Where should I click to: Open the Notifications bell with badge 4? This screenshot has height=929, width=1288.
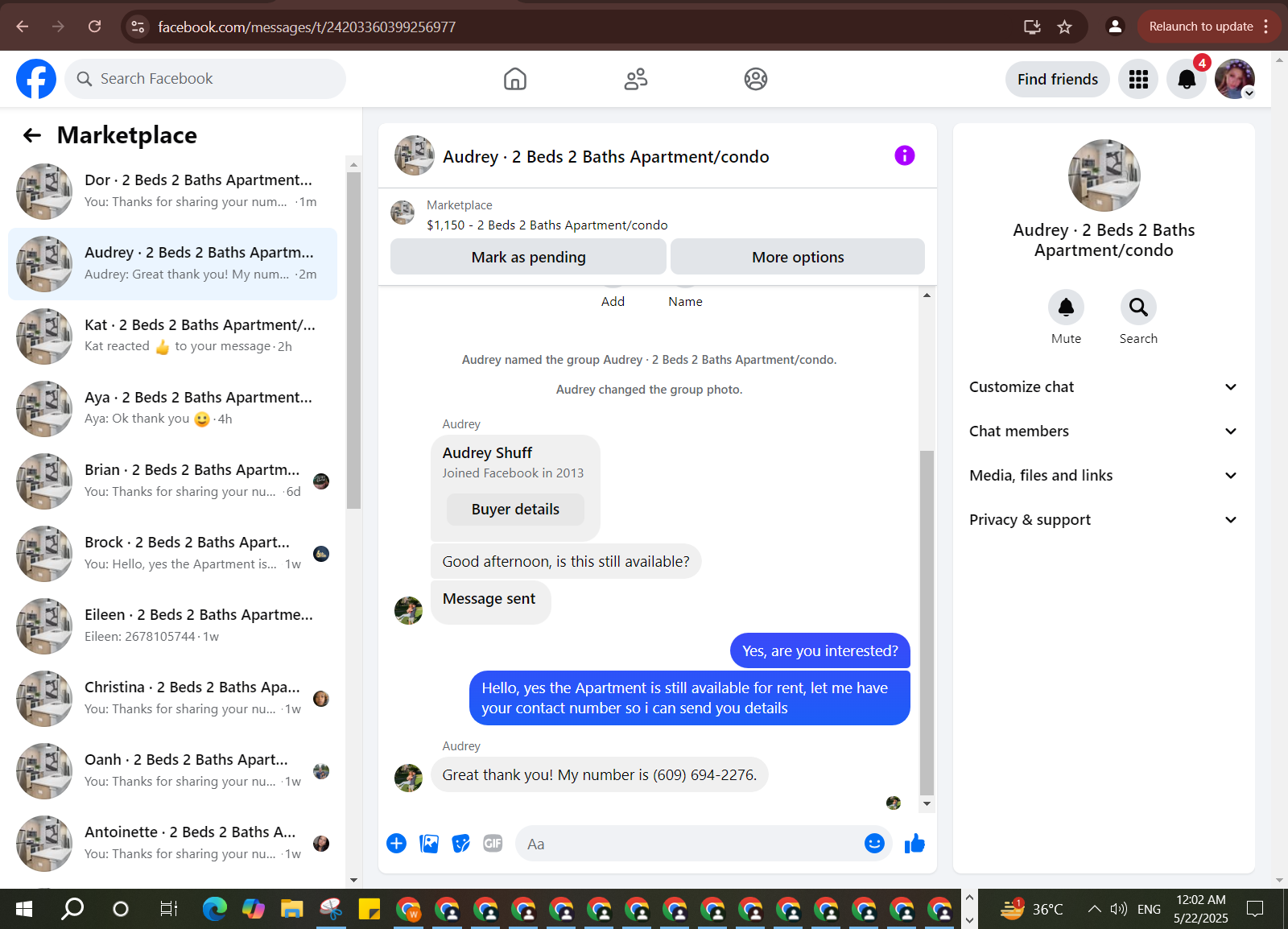point(1187,79)
